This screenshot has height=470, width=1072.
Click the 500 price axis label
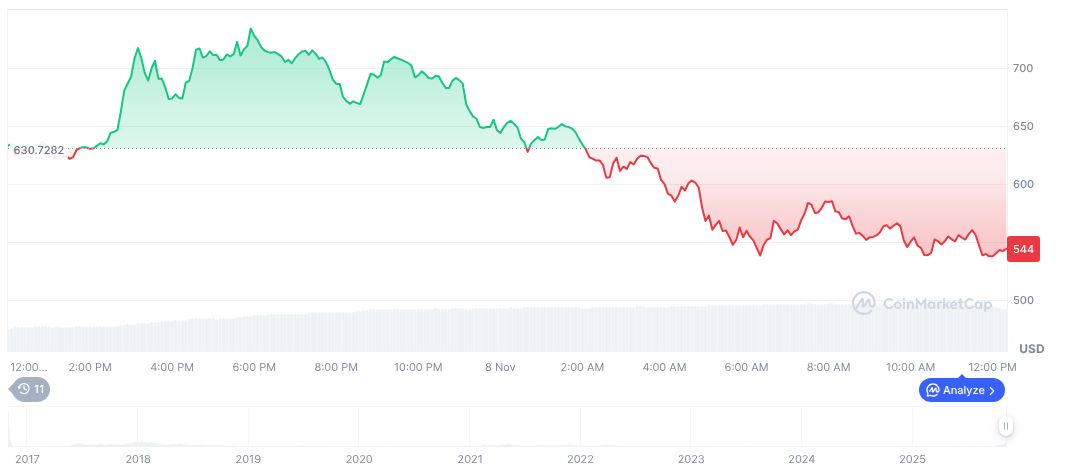click(1022, 300)
